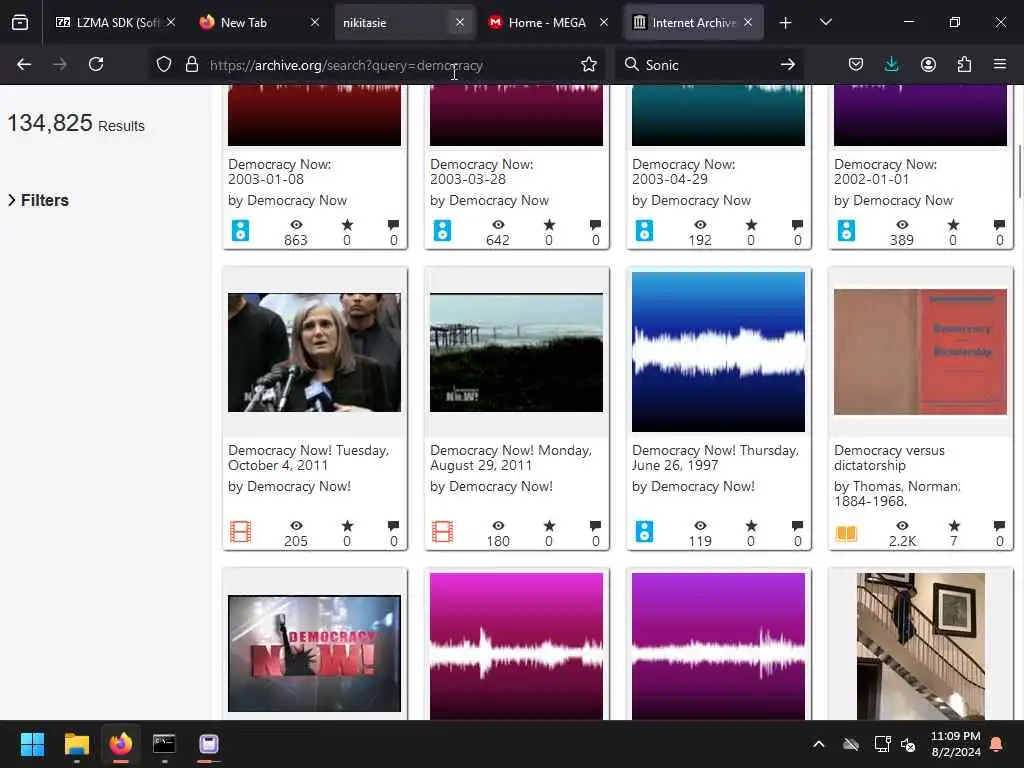1024x768 pixels.
Task: Switch to the Home - MEGA tab
Action: tap(547, 23)
